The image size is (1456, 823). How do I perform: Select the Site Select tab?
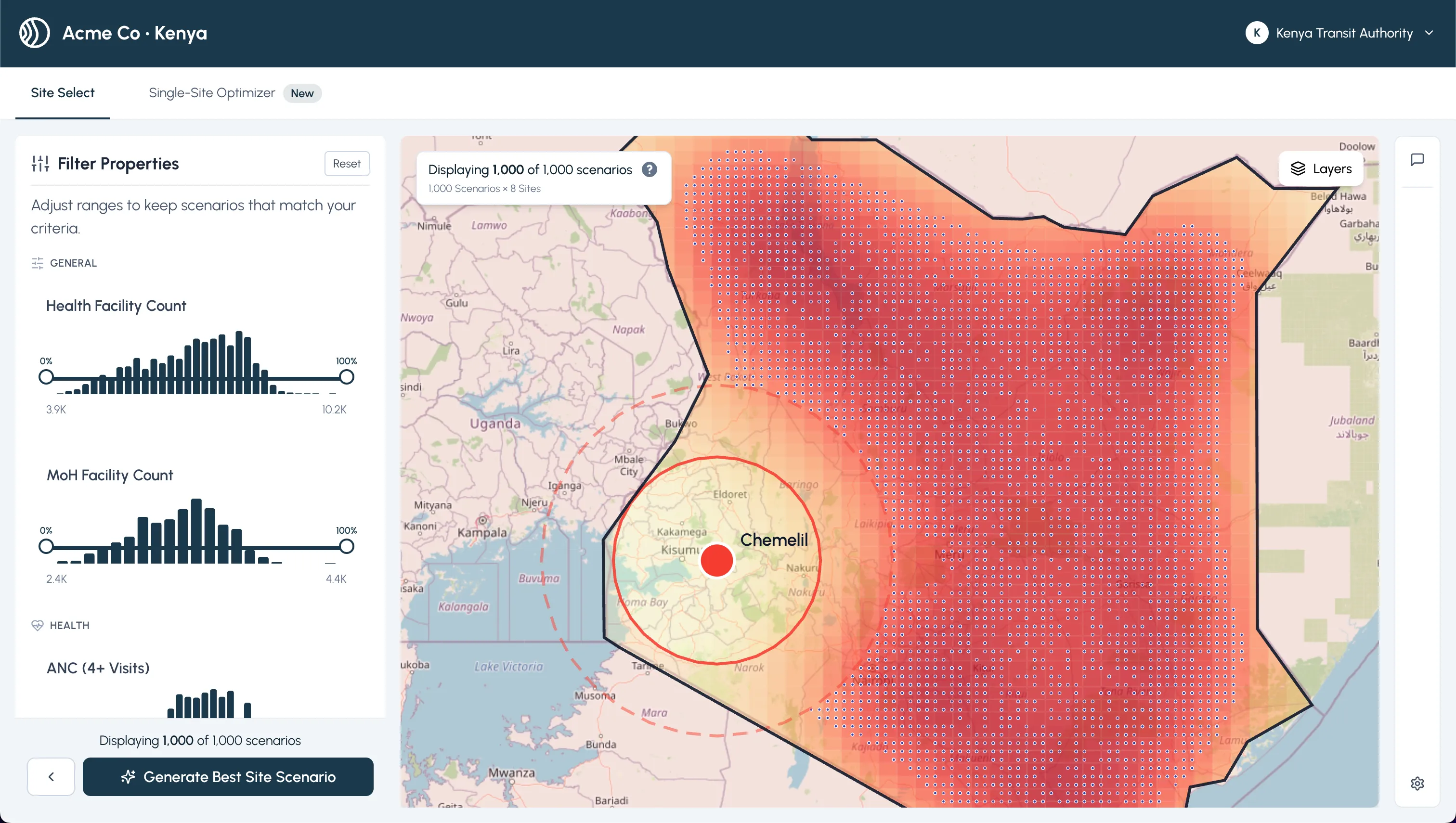62,93
